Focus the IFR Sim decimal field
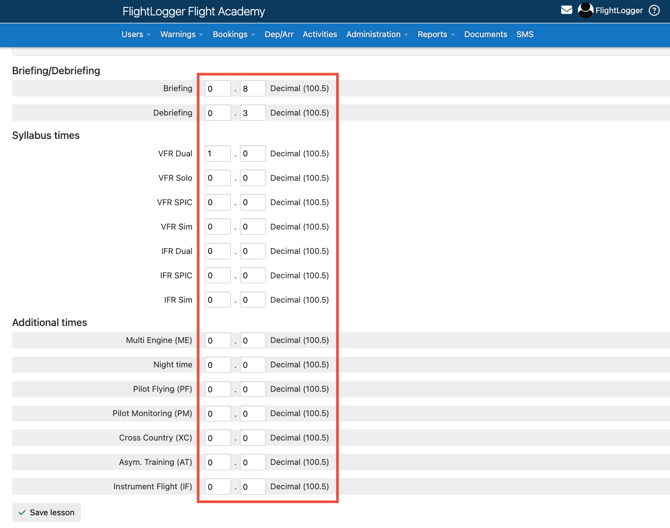The image size is (670, 528). (x=252, y=300)
